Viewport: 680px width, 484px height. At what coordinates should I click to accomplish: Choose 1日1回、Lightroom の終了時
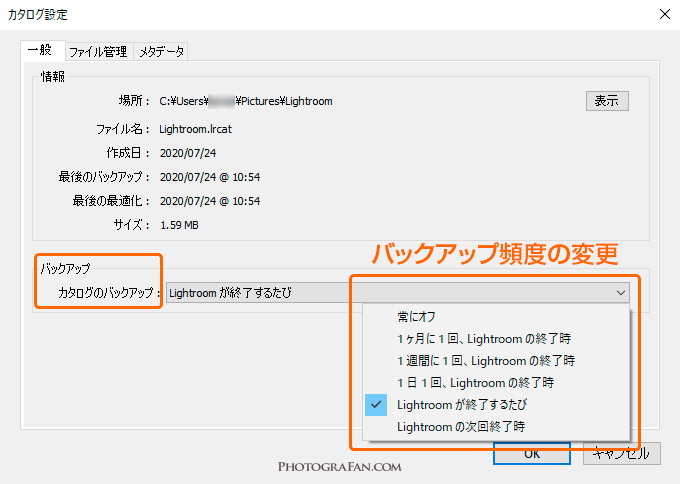click(x=496, y=383)
